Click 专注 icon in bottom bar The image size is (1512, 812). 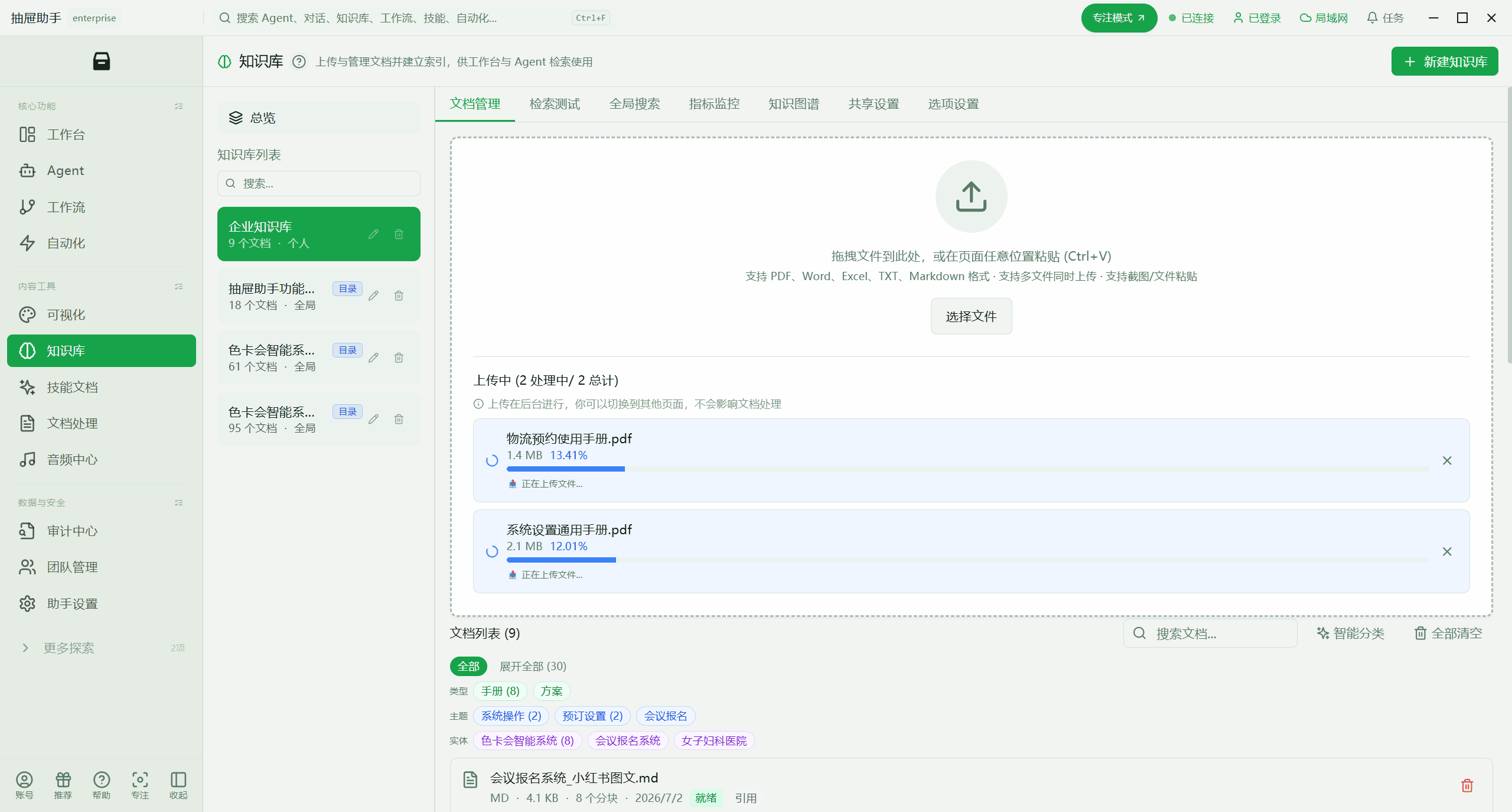coord(140,785)
